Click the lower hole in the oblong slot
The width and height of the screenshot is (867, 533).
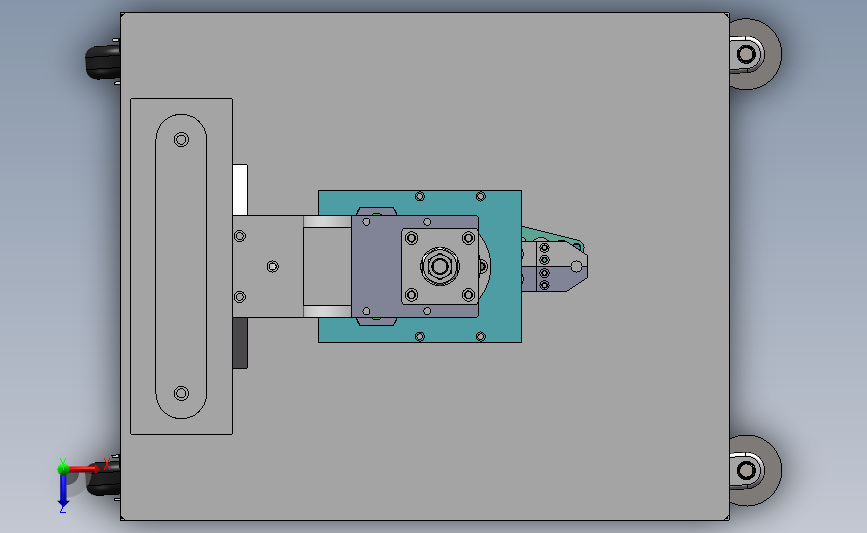point(181,393)
